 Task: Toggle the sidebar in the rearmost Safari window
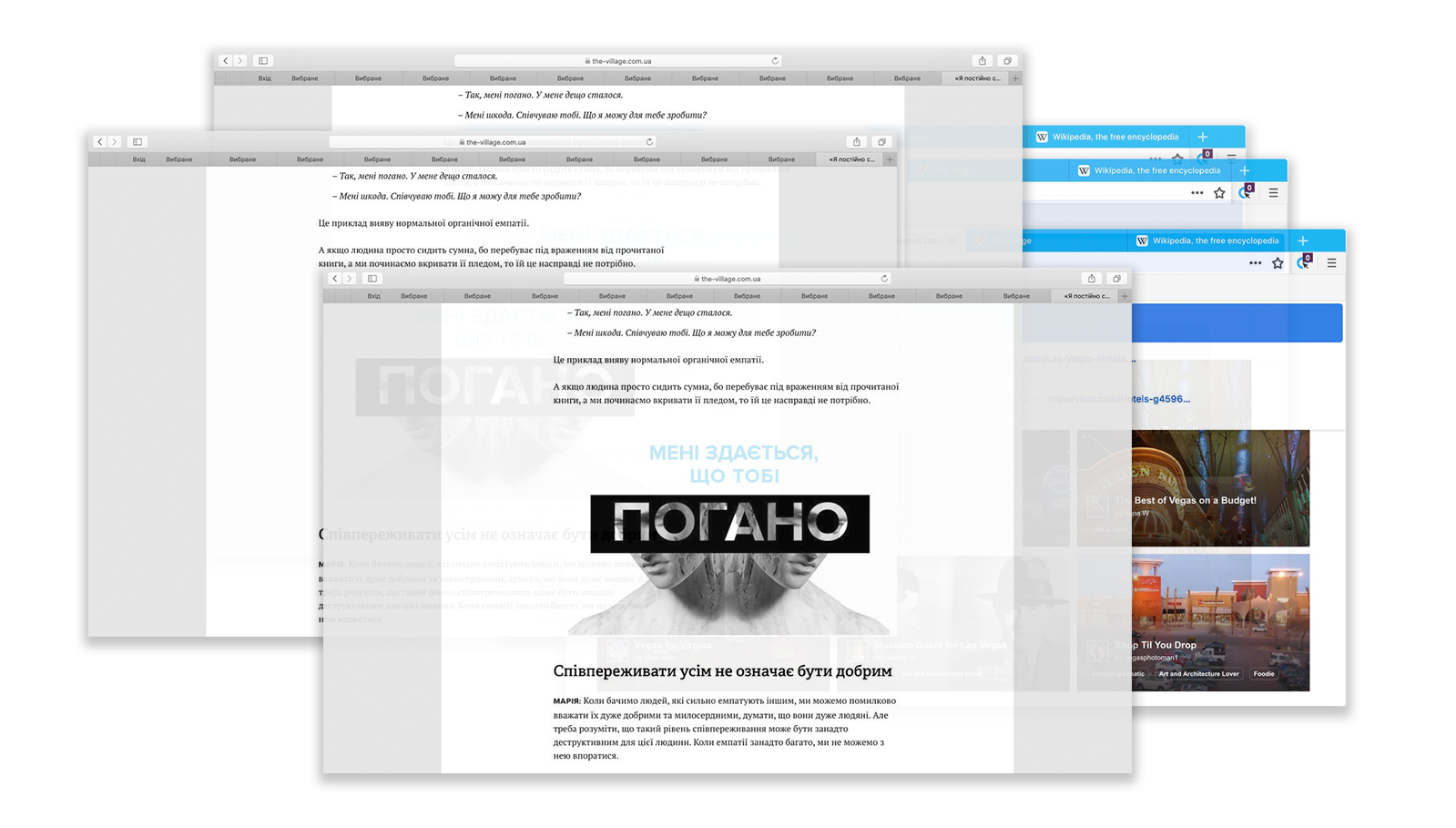pos(263,61)
